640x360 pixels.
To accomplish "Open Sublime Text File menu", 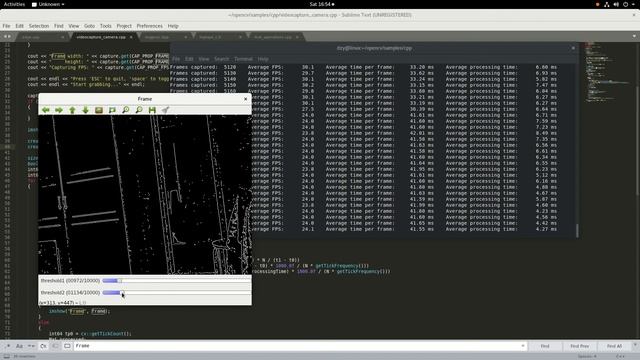I will tap(7, 26).
